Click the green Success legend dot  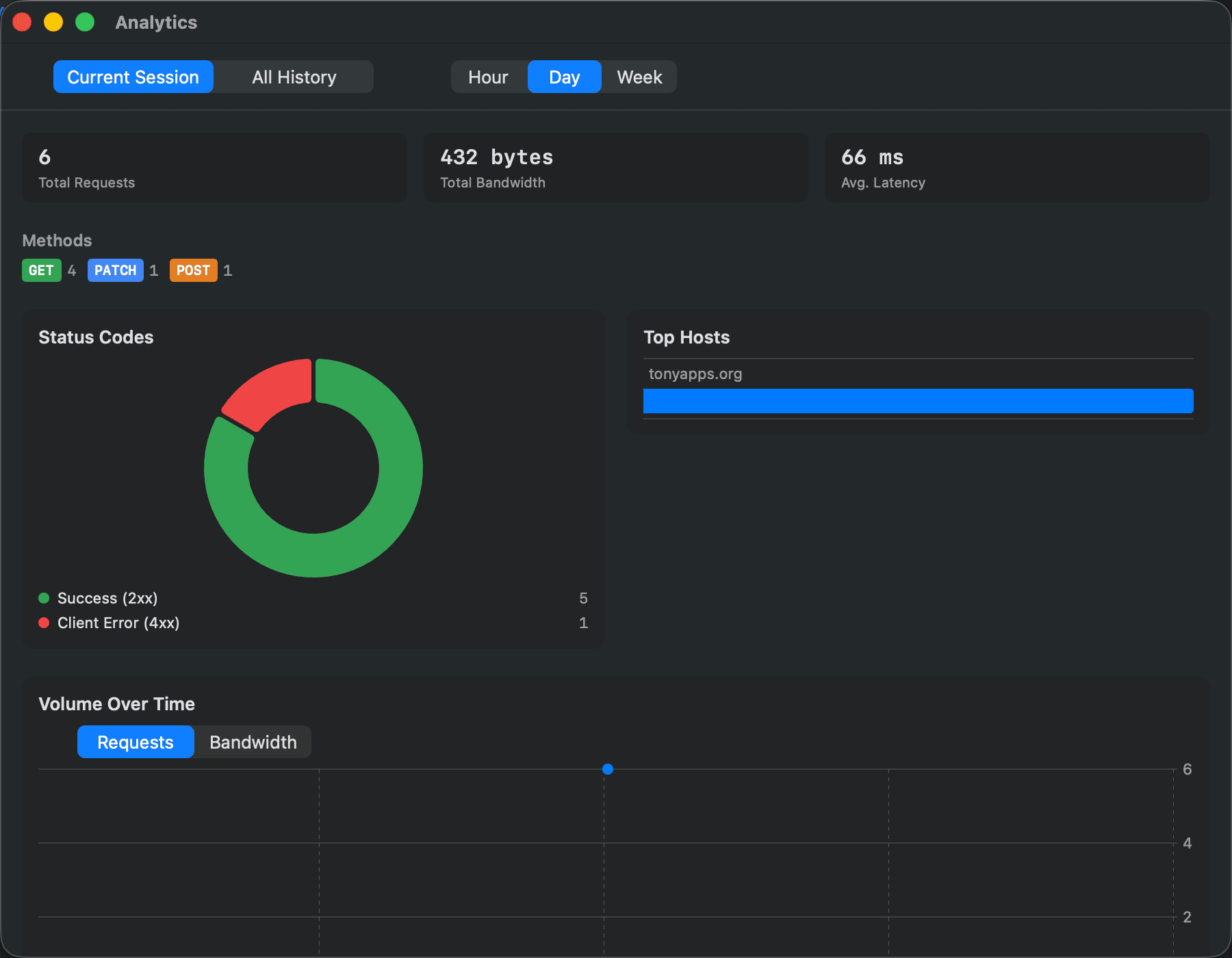click(x=44, y=598)
